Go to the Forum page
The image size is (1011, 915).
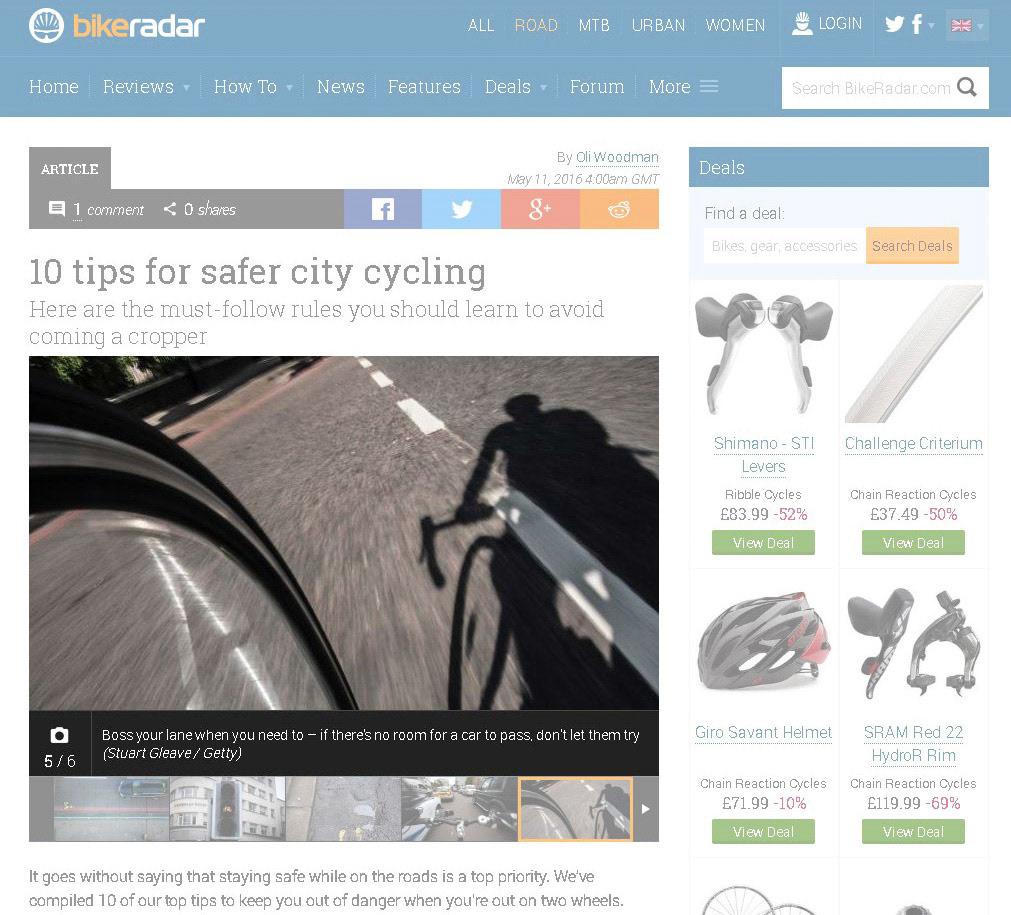597,86
